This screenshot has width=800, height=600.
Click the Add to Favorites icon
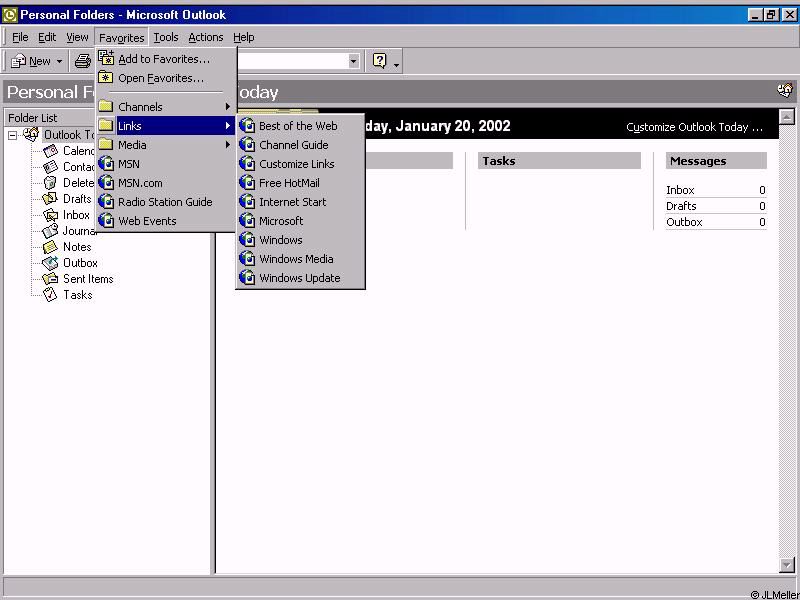pyautogui.click(x=106, y=58)
